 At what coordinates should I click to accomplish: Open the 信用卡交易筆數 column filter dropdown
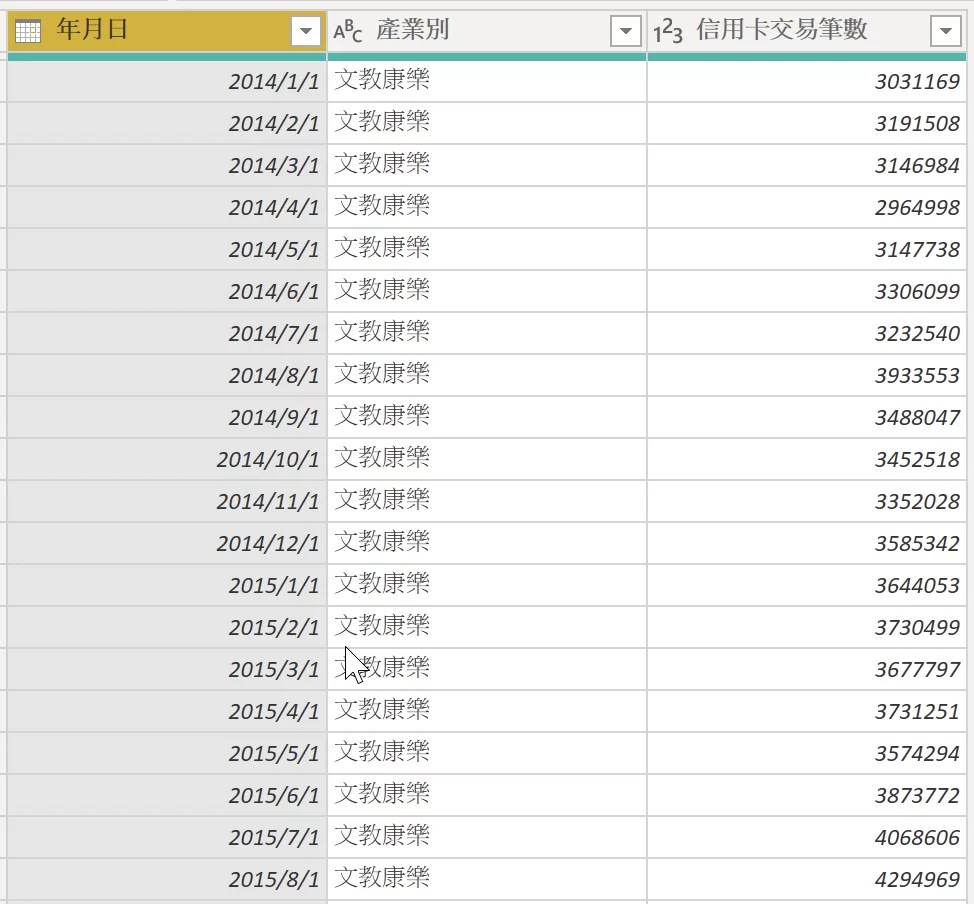click(x=945, y=30)
